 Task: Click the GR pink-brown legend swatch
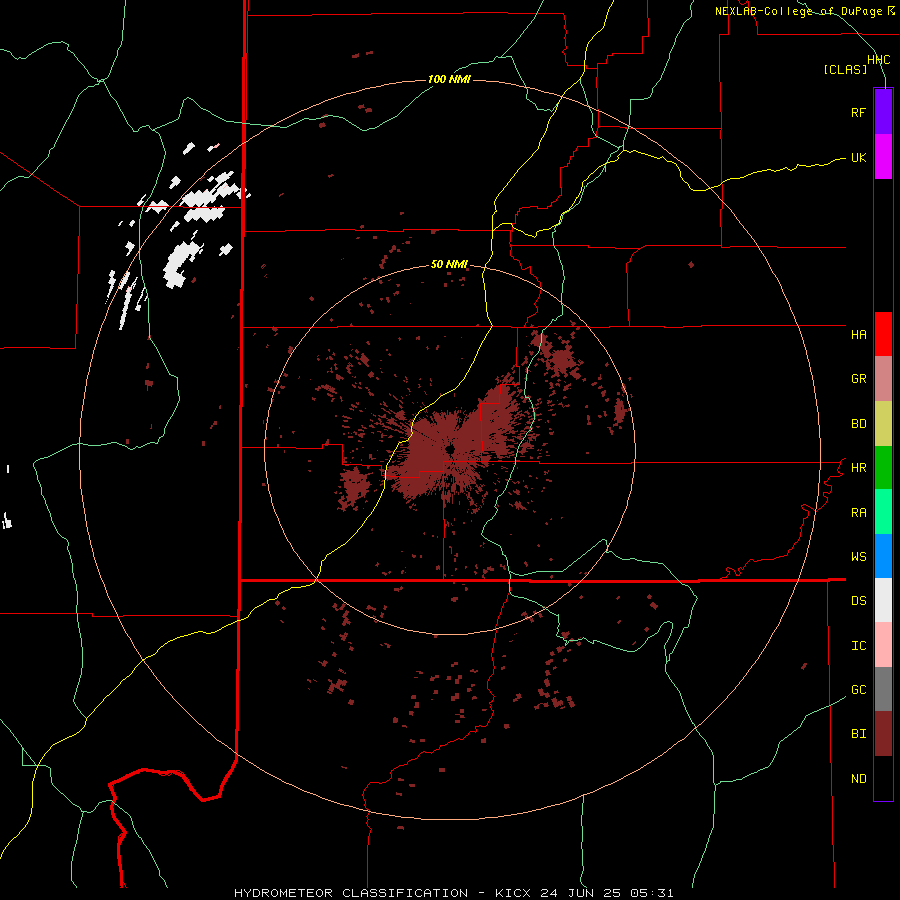[883, 379]
